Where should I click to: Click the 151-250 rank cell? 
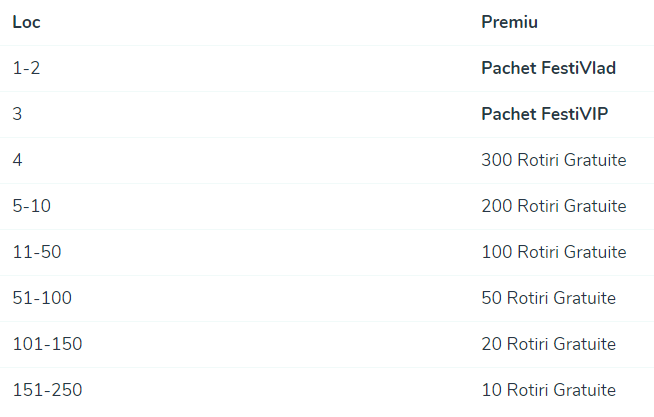pyautogui.click(x=48, y=390)
